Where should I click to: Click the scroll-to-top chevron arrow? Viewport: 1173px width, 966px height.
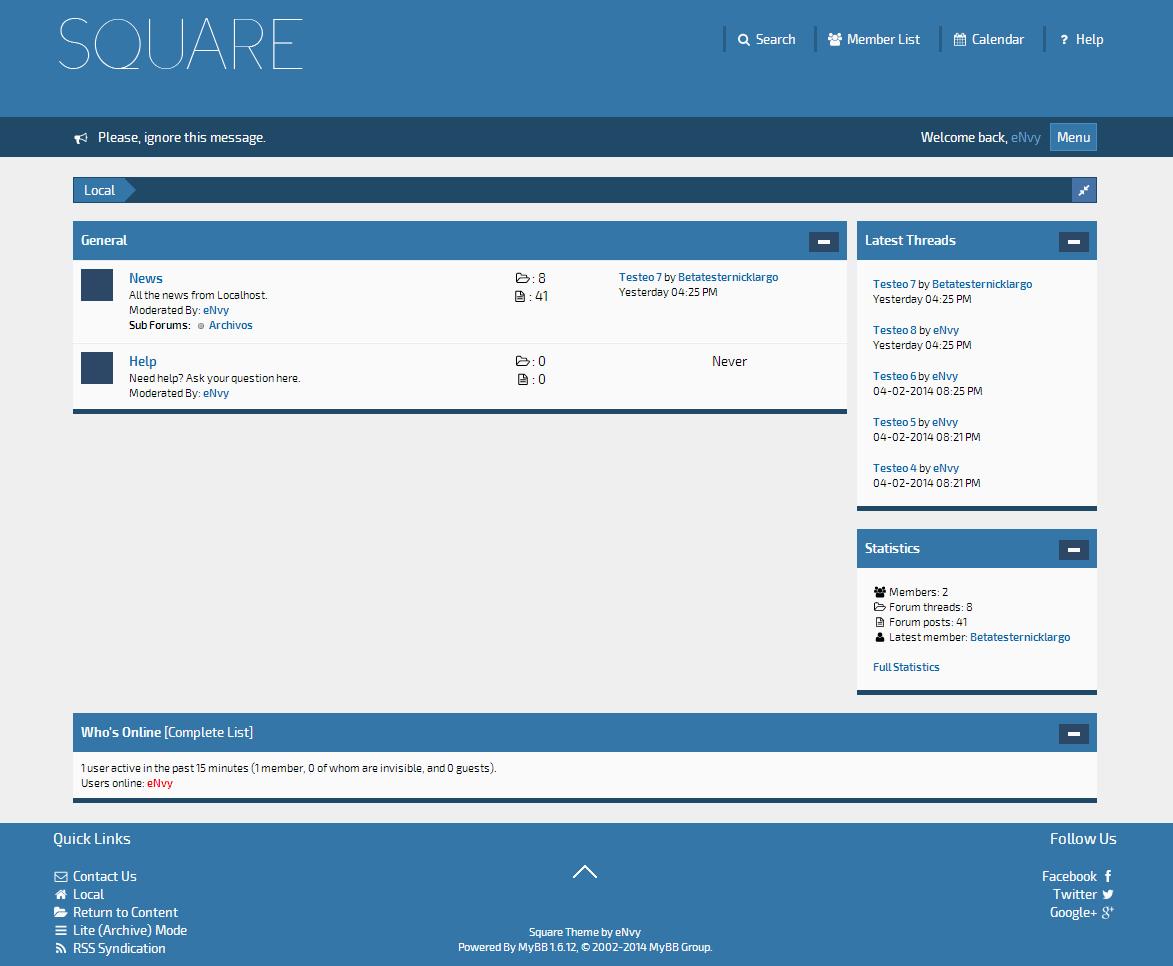tap(585, 872)
